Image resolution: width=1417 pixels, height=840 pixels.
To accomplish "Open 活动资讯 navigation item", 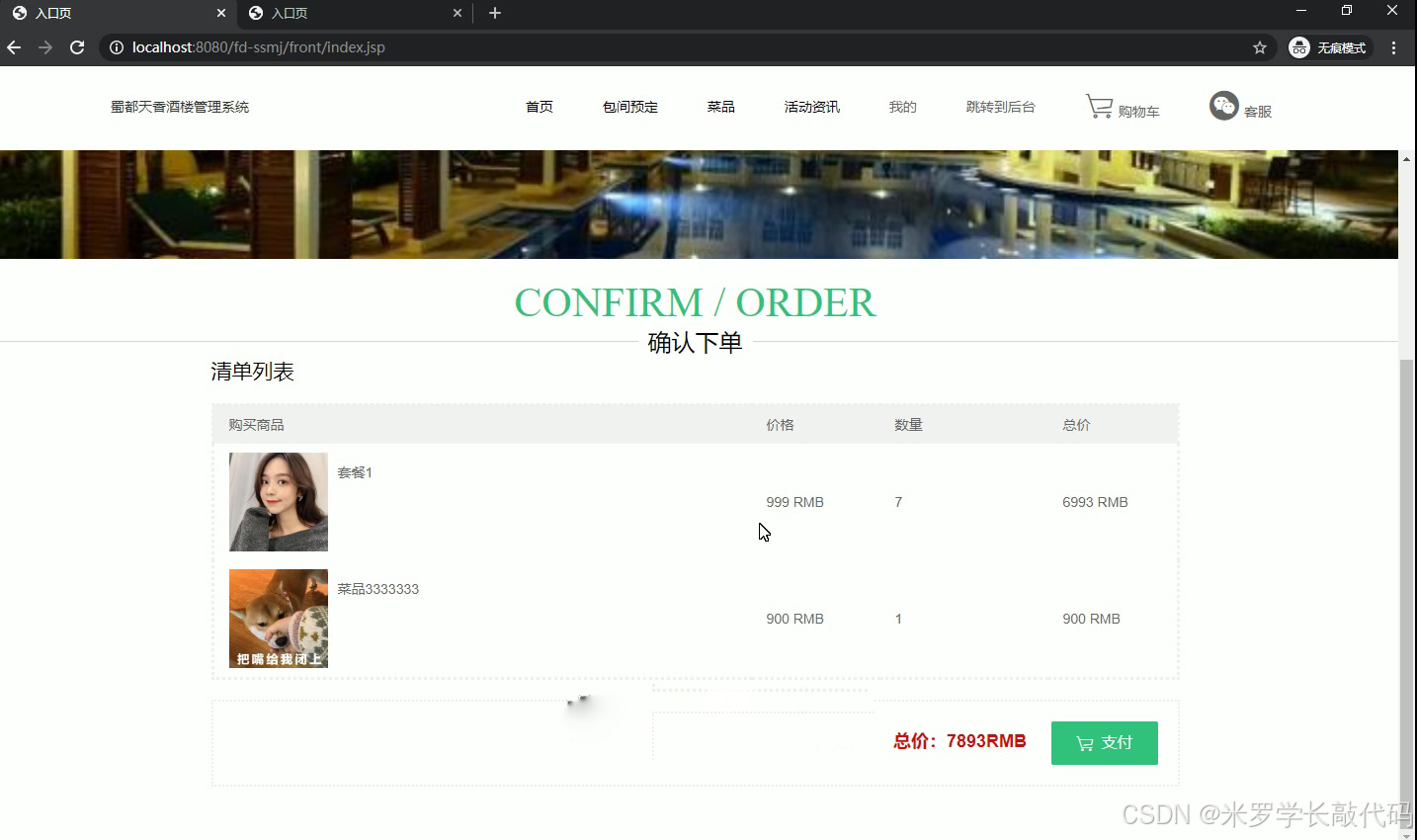I will 812,107.
